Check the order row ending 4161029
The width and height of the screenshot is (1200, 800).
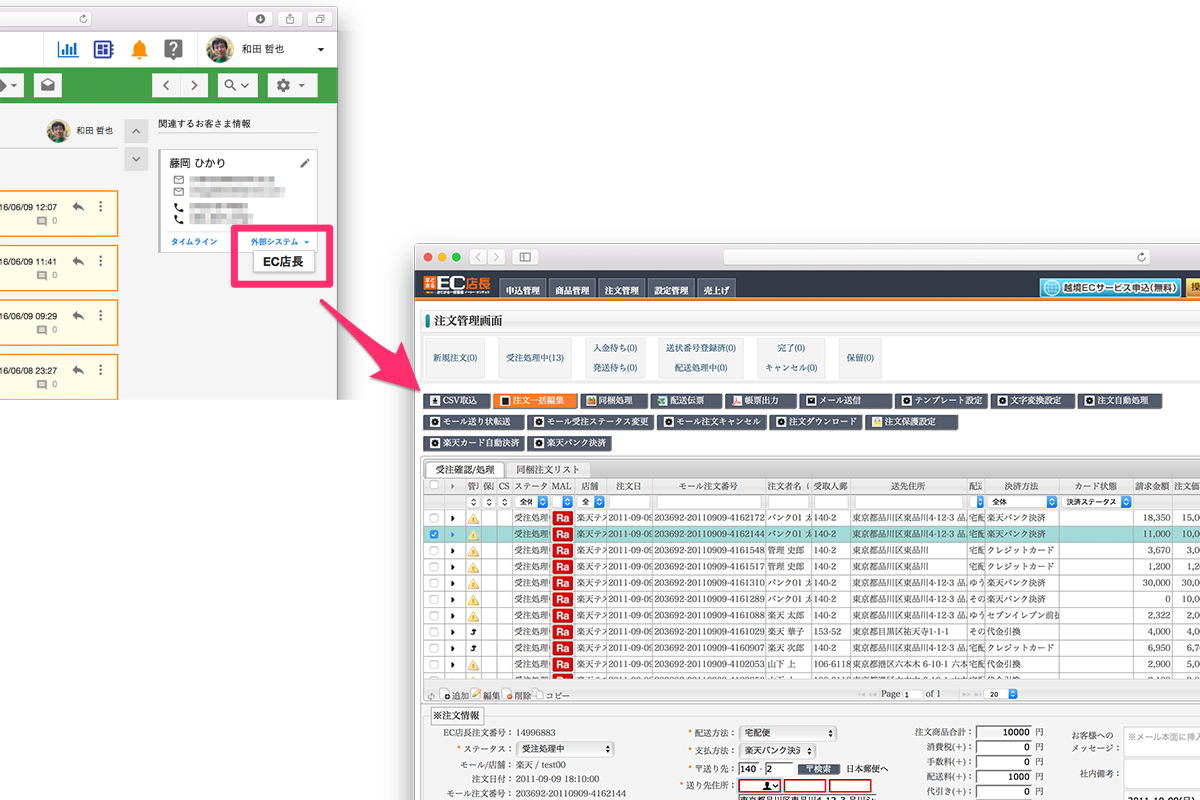pos(433,632)
